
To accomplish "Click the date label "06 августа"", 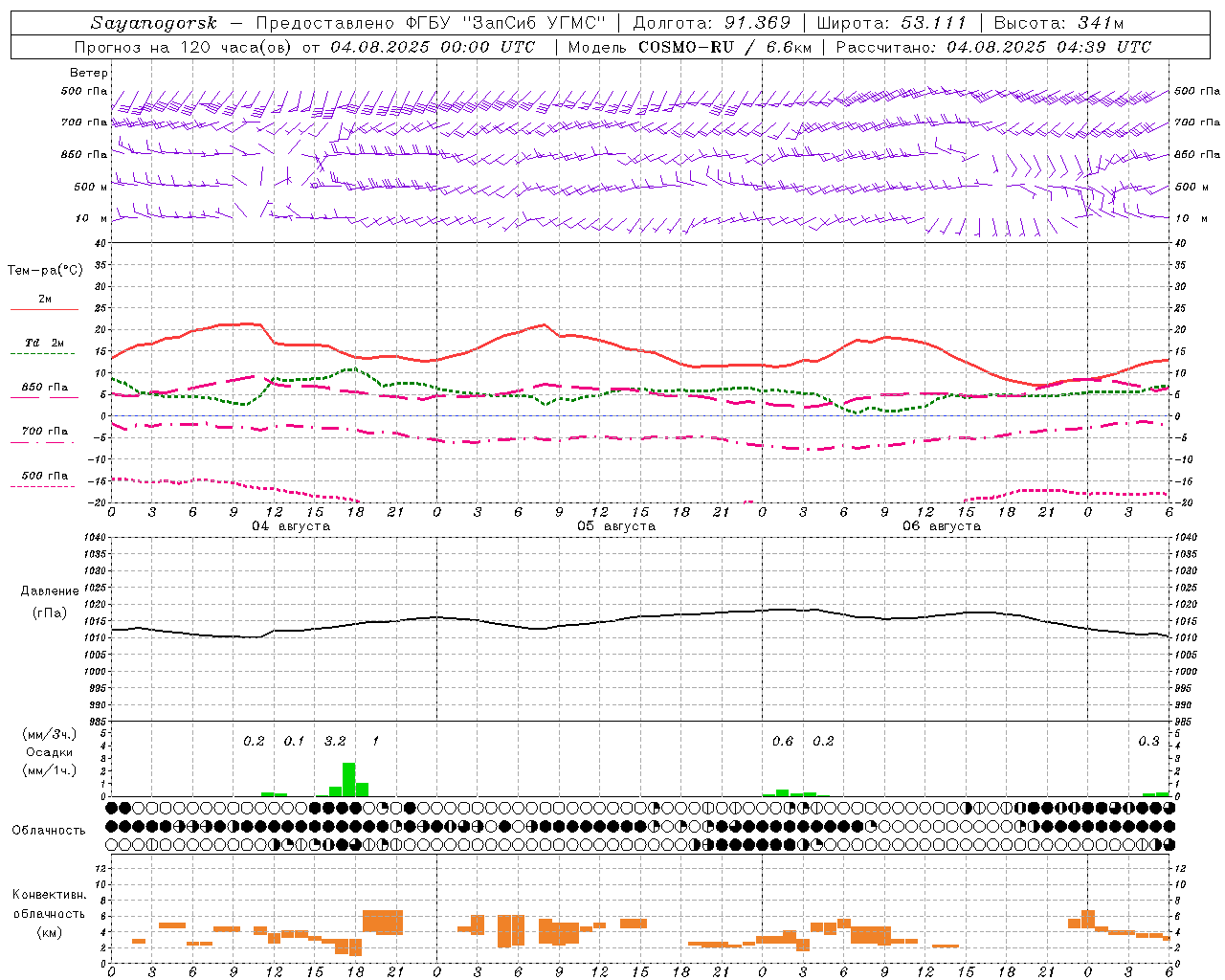I will pos(942,526).
